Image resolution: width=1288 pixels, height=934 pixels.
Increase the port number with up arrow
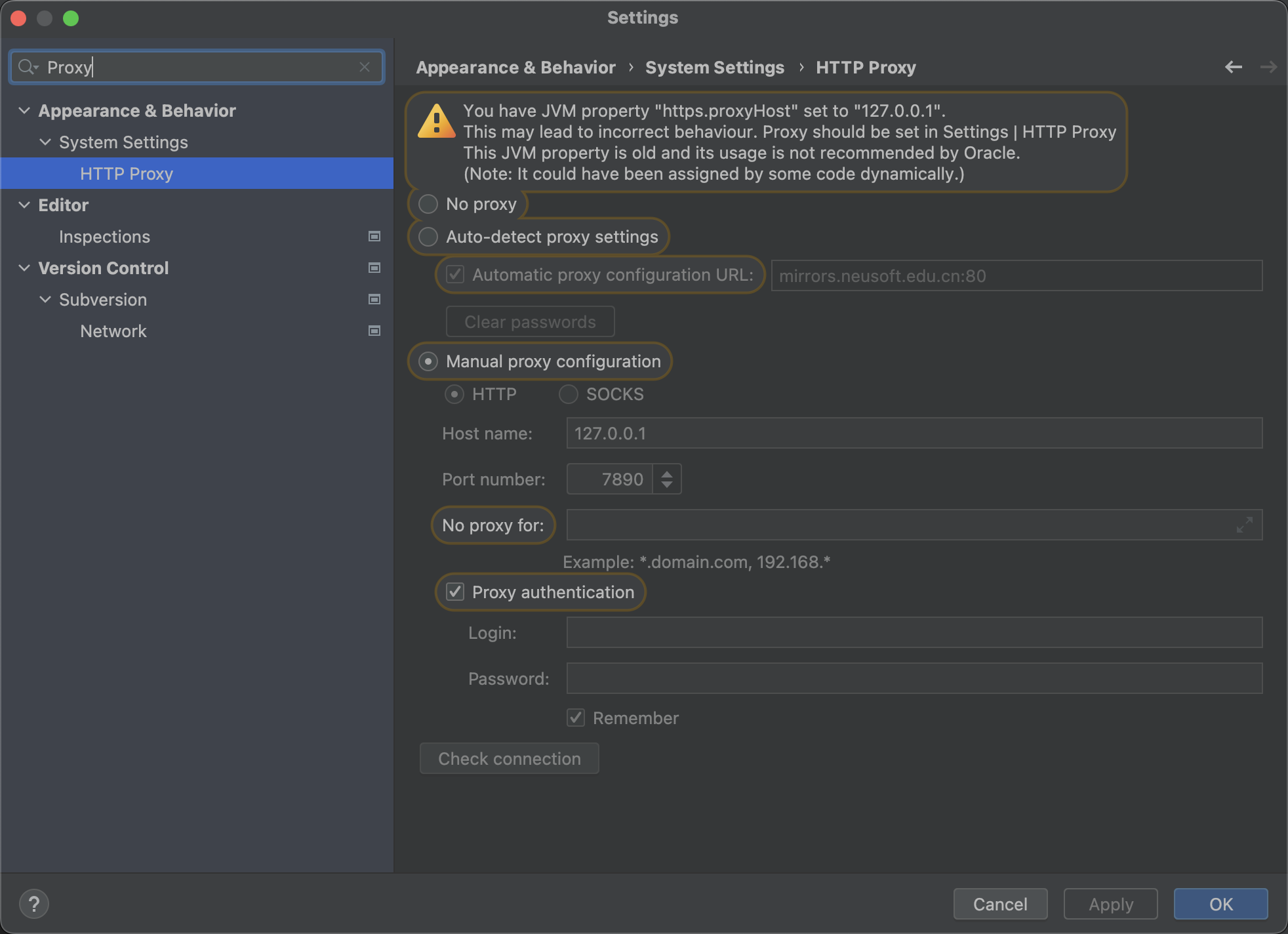pyautogui.click(x=667, y=473)
